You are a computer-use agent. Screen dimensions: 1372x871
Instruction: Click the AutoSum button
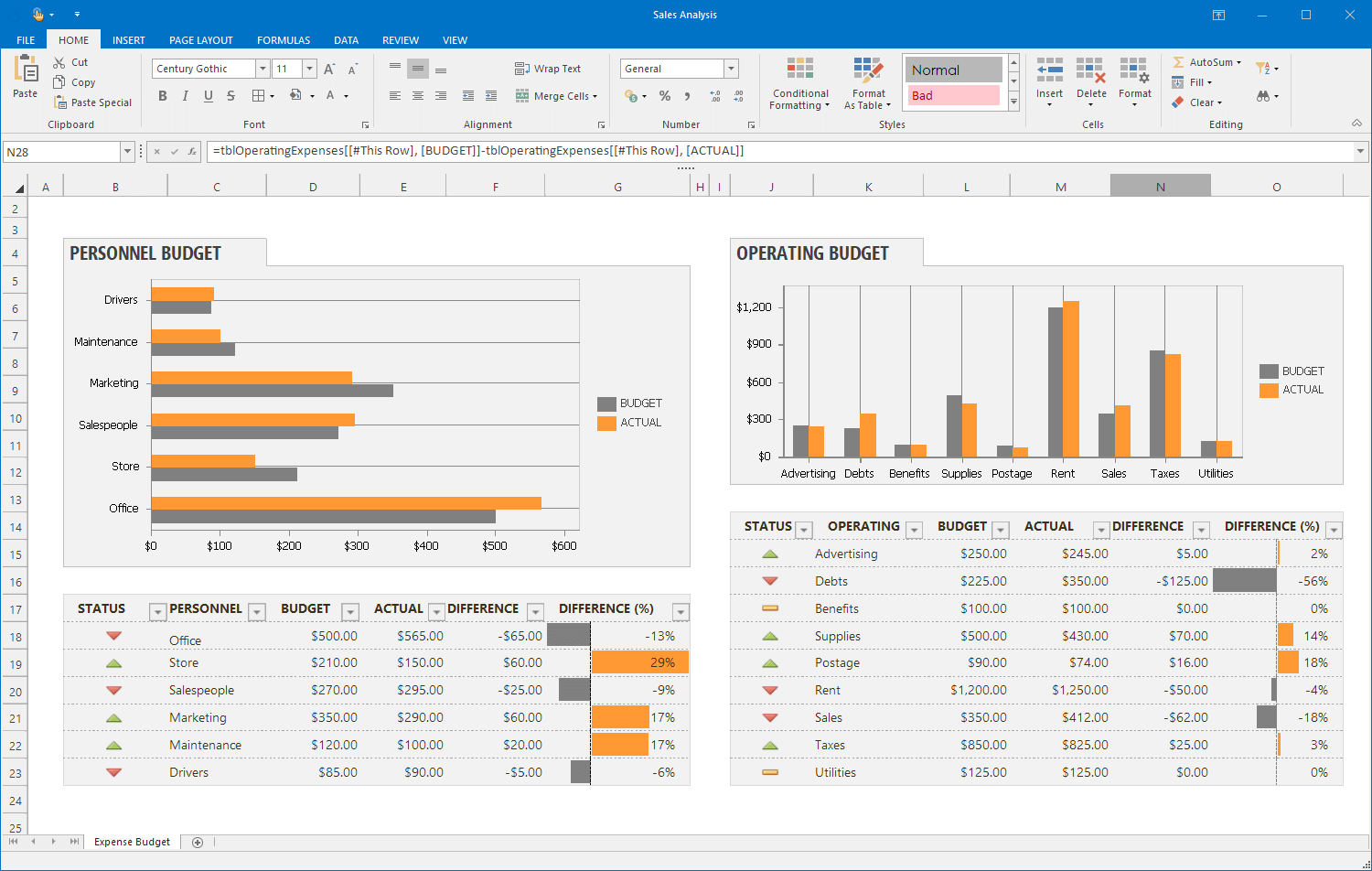1207,62
